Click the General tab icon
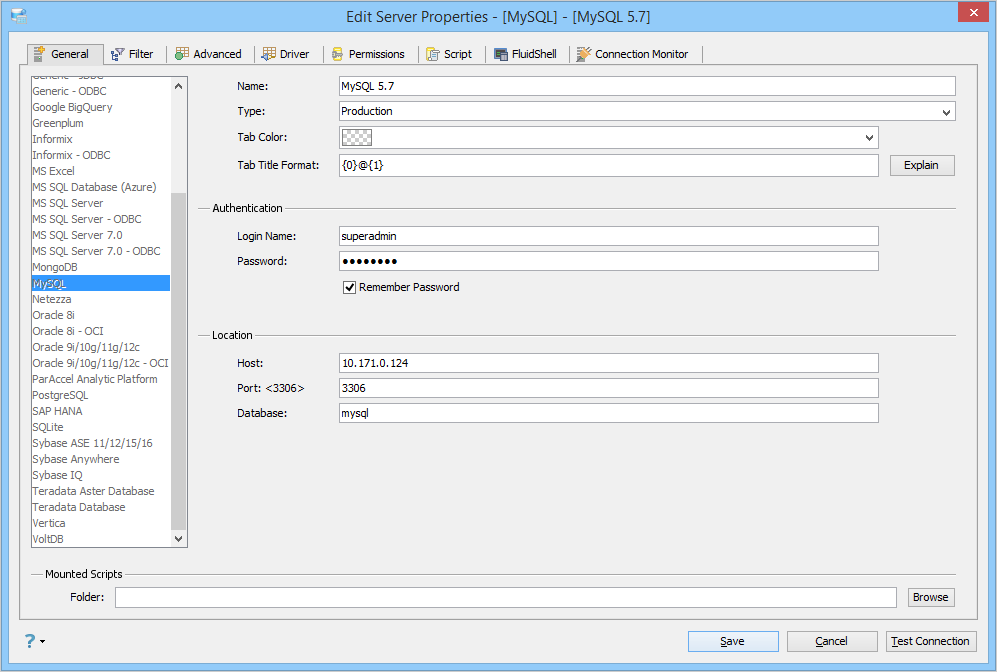This screenshot has width=997, height=672. click(40, 54)
